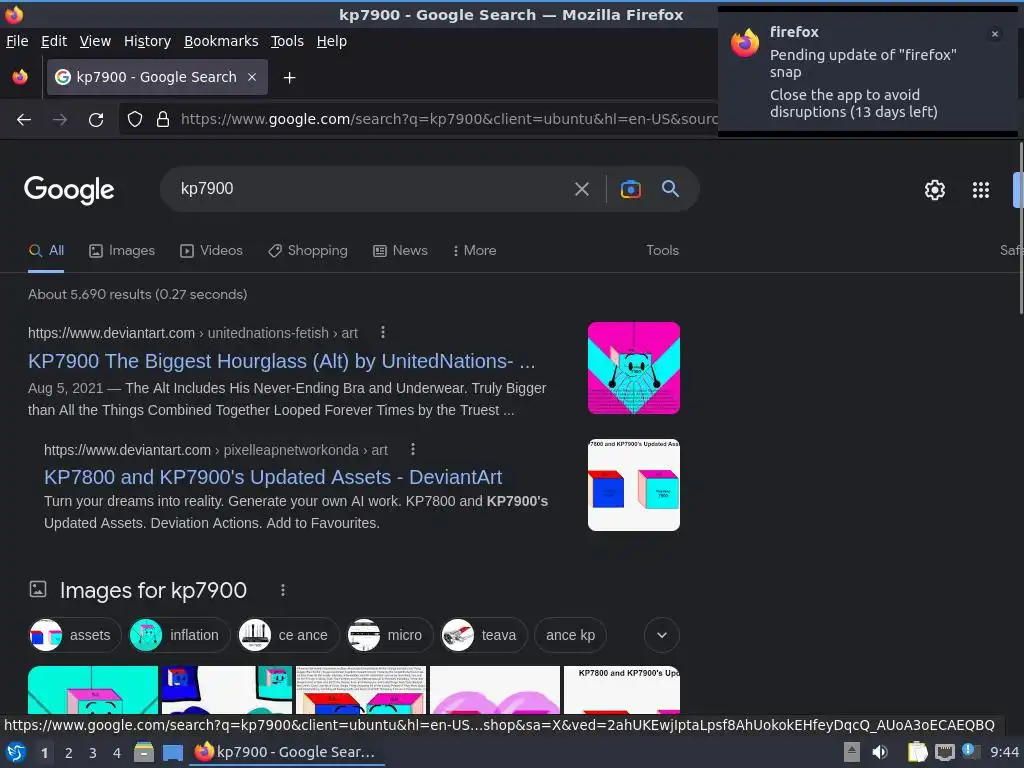
Task: Click the clipboard icon in system tray
Action: [x=917, y=752]
